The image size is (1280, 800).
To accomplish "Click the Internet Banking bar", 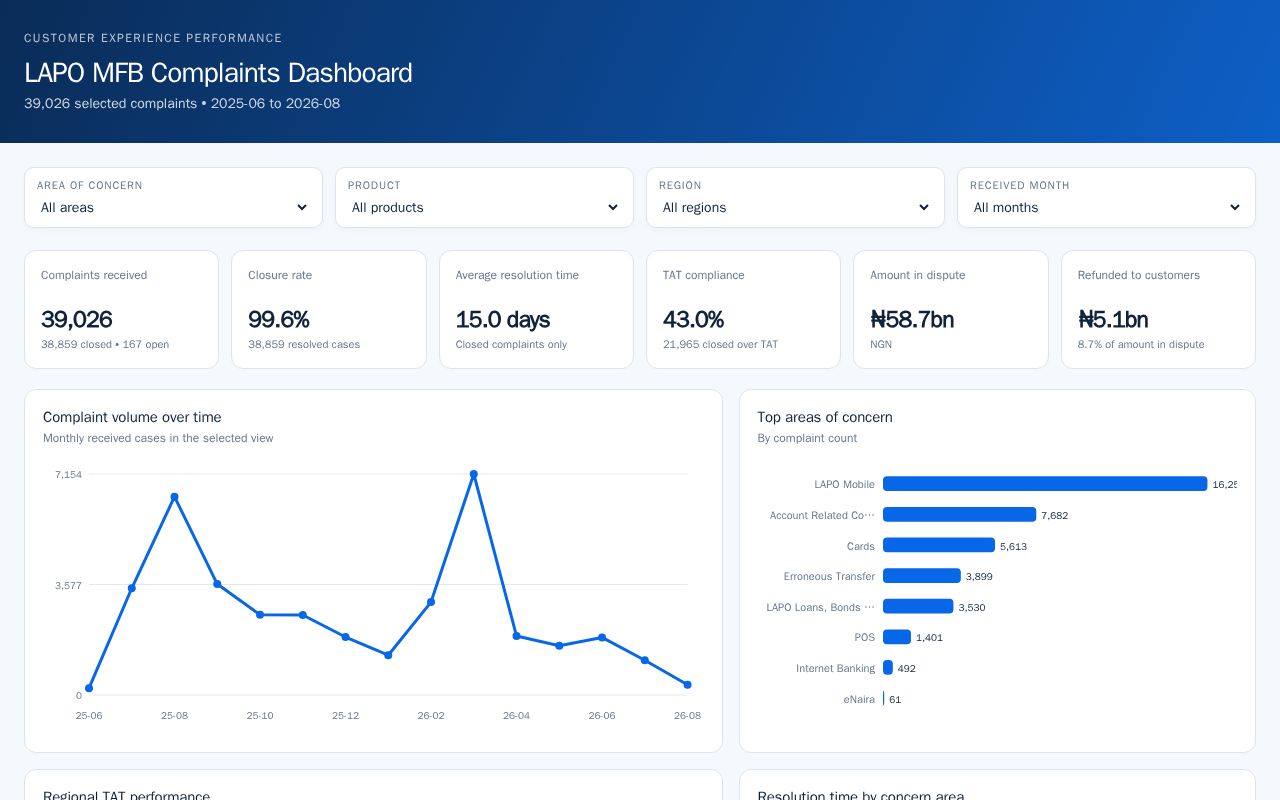I will tap(888, 668).
